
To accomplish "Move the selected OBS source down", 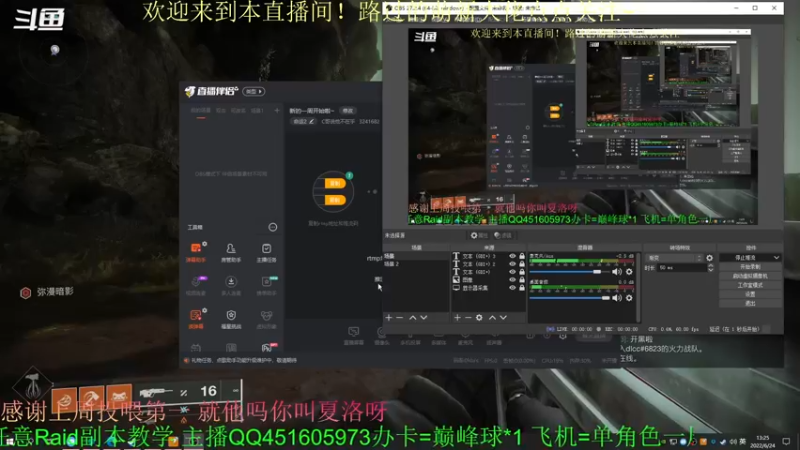I will (x=503, y=317).
